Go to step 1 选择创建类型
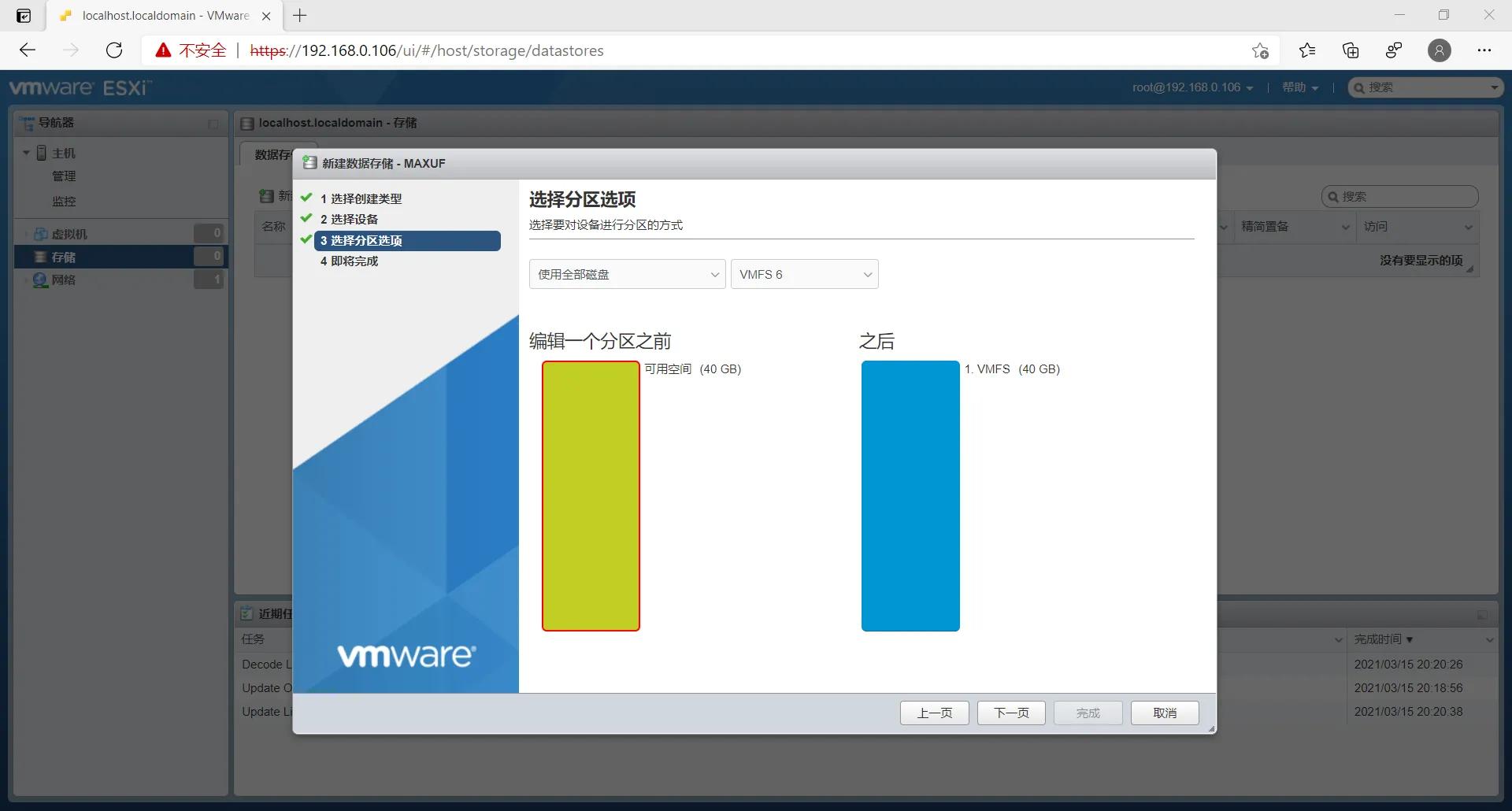Viewport: 1512px width, 811px height. [x=361, y=198]
